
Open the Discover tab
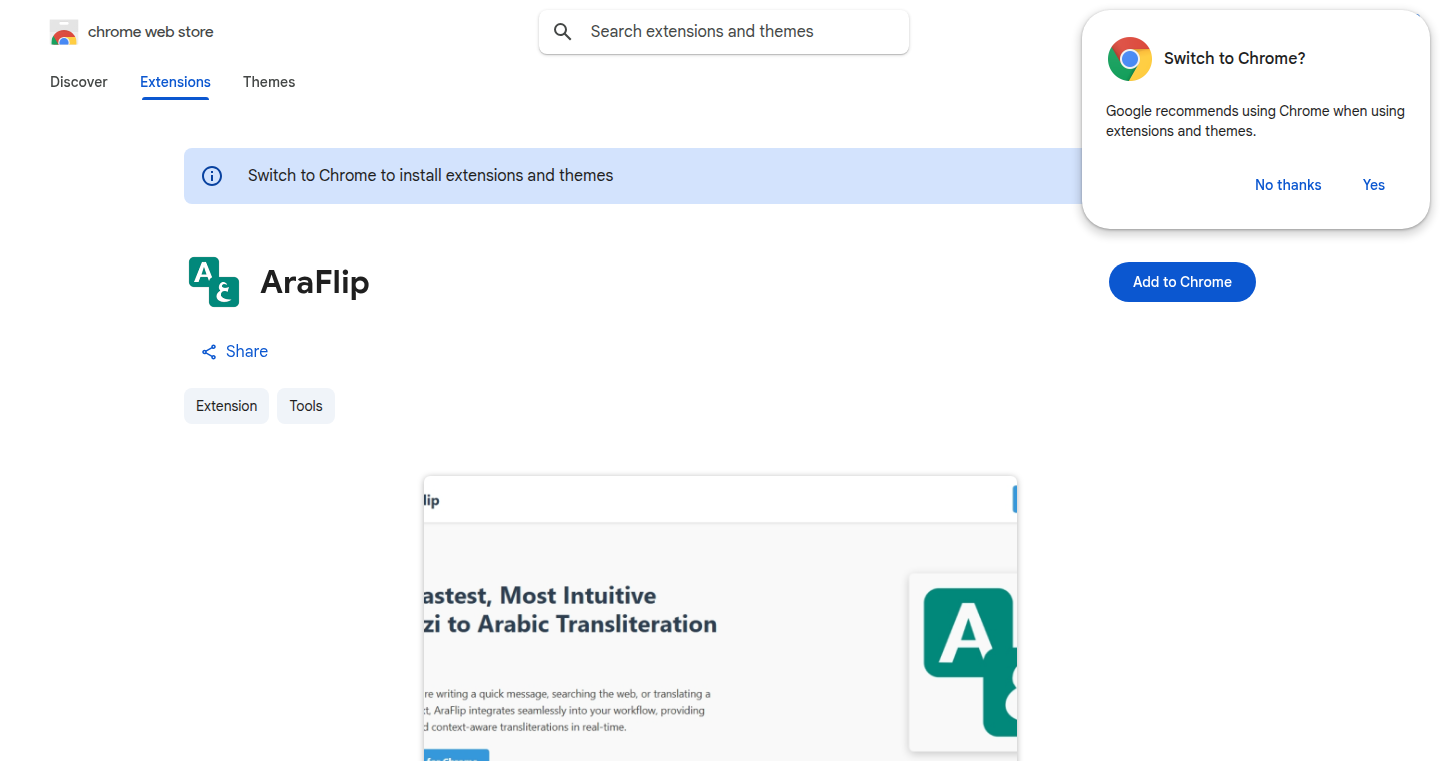79,82
